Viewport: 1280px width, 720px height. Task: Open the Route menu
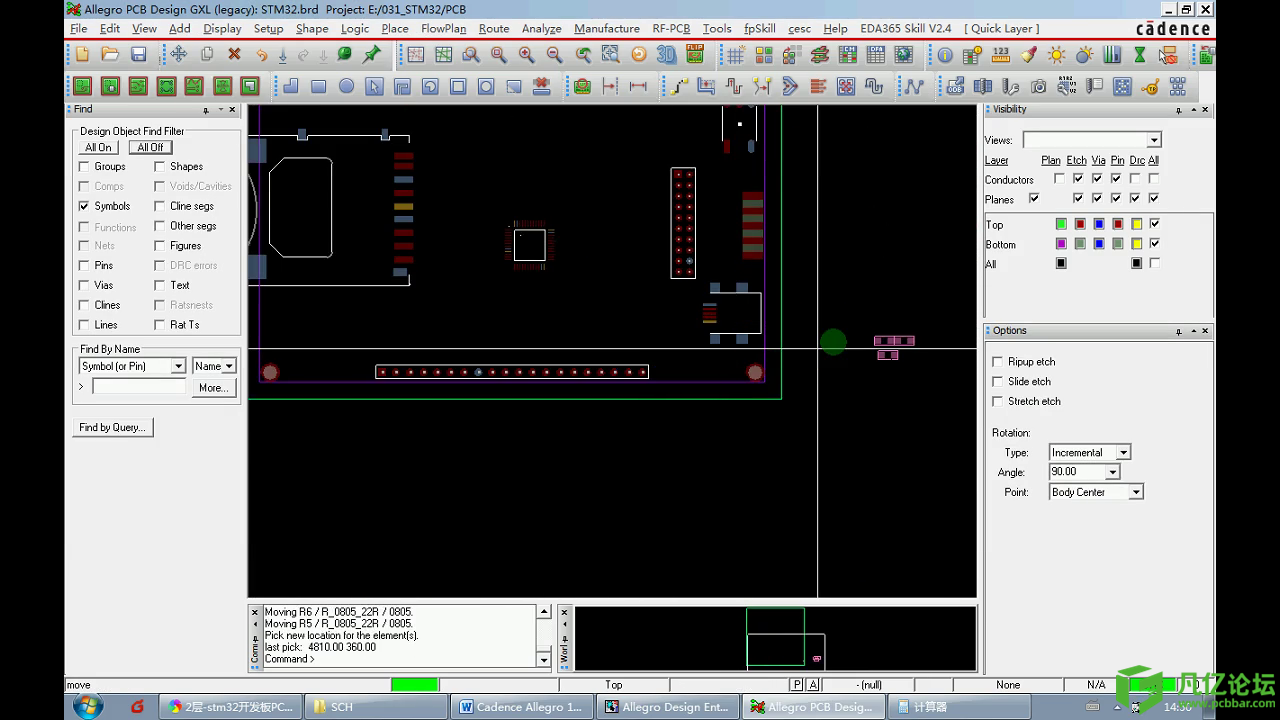tap(494, 28)
